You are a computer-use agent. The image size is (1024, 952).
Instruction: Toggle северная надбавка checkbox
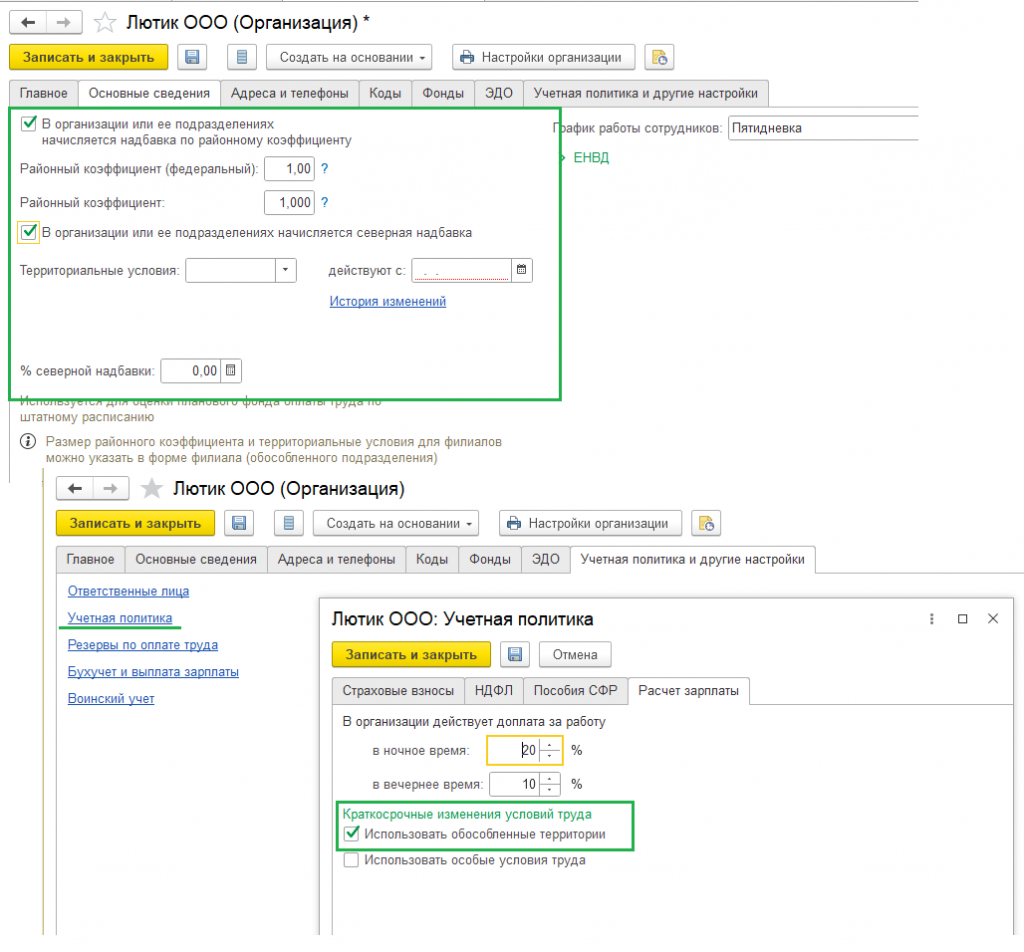[29, 232]
